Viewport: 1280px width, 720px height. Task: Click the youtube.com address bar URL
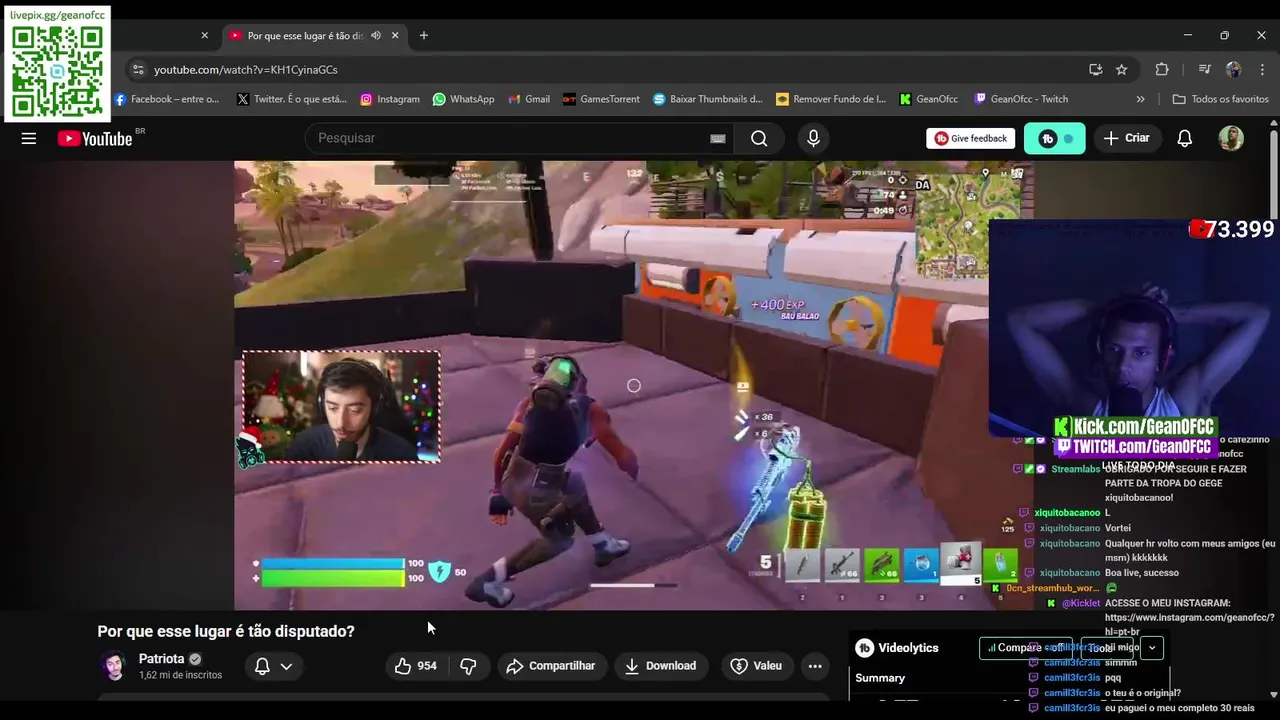click(246, 70)
